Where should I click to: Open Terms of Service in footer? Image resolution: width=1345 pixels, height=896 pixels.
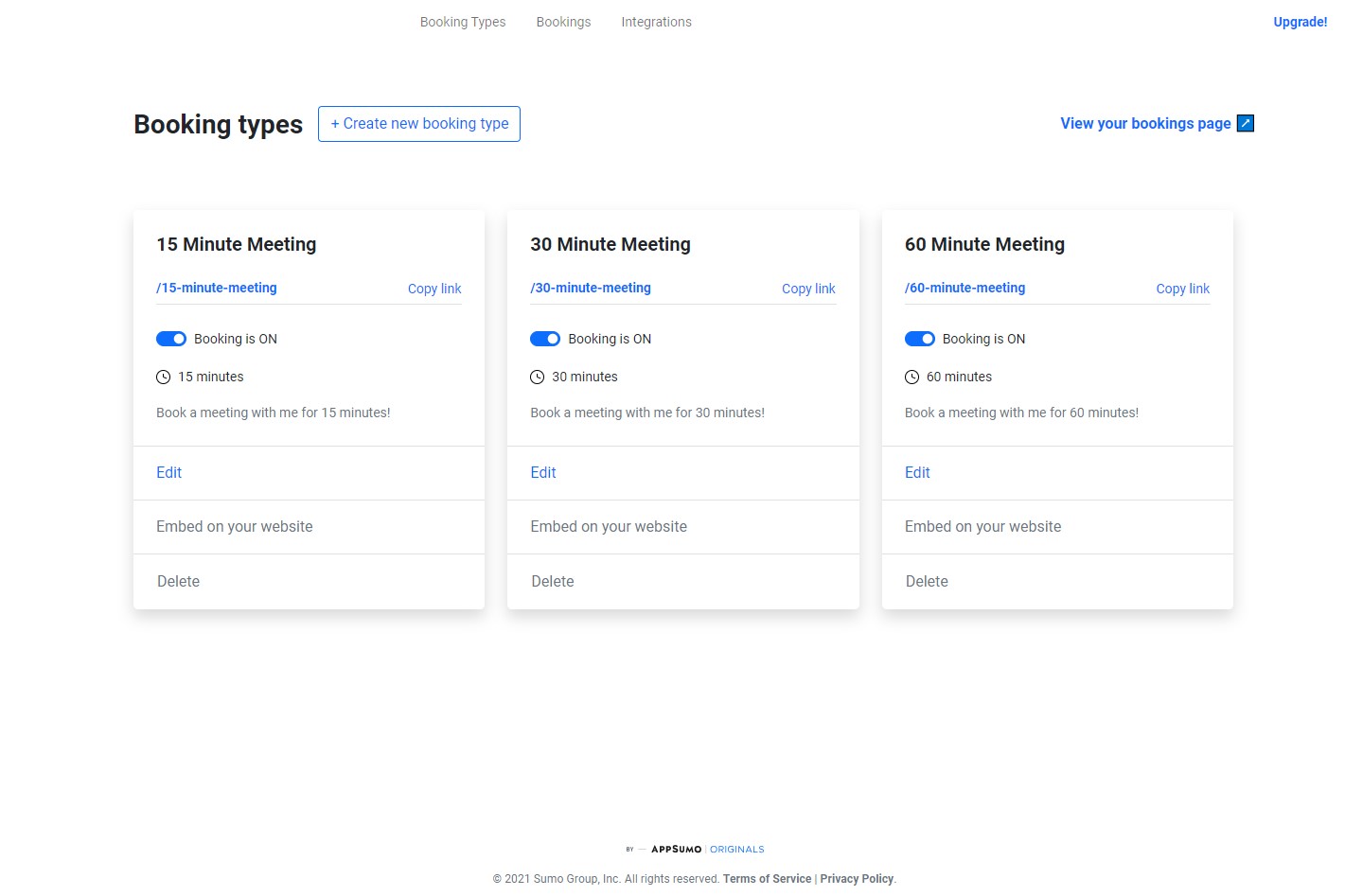767,879
